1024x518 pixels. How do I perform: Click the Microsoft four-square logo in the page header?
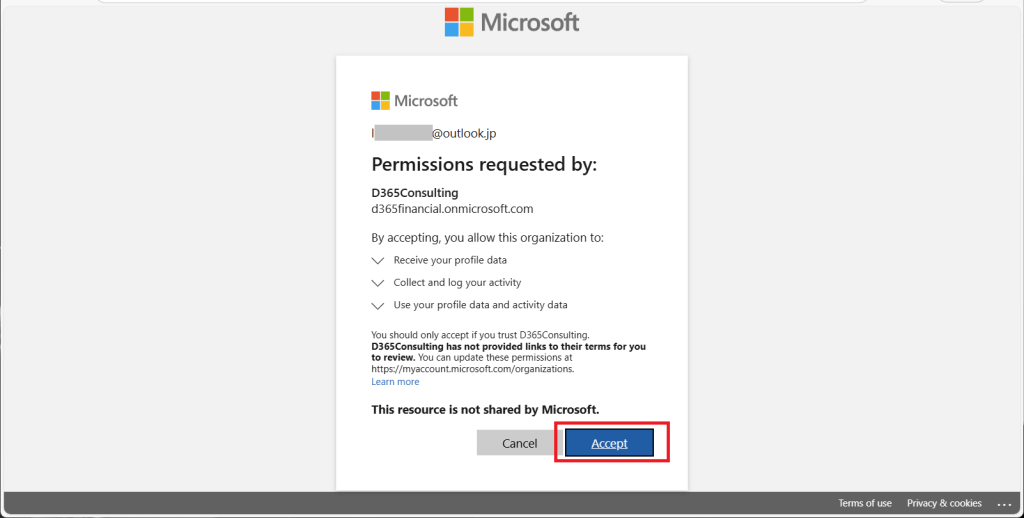(459, 22)
